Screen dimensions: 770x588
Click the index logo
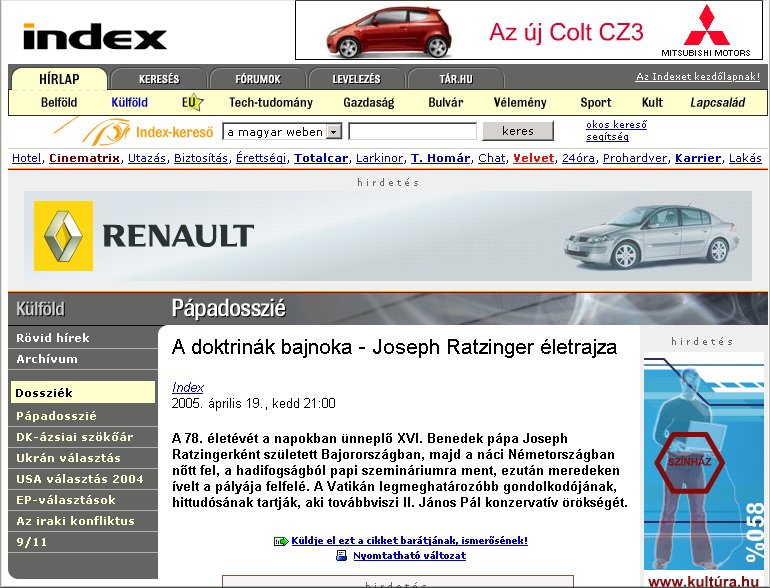coord(95,37)
